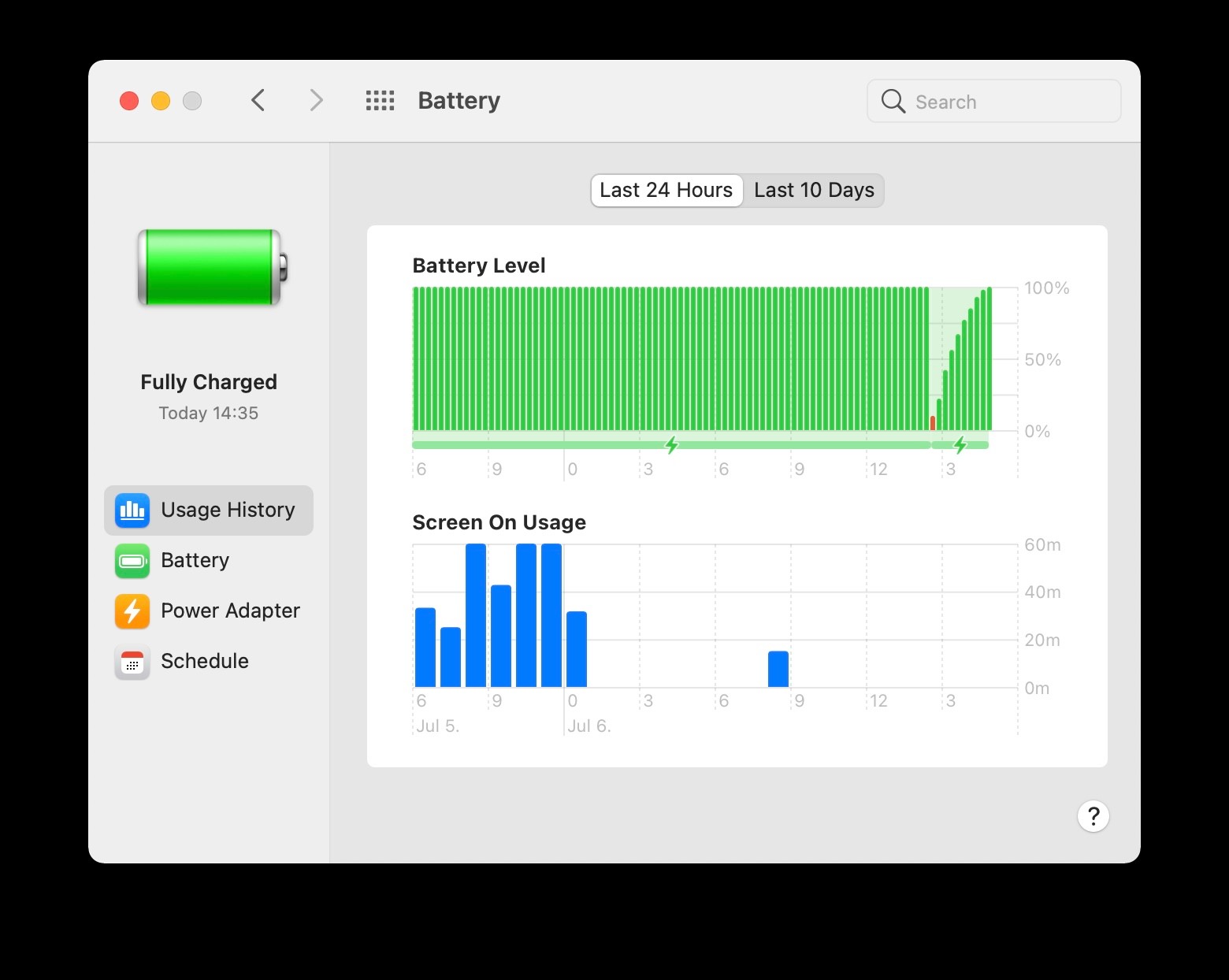Click the magnifying glass search icon
Image resolution: width=1229 pixels, height=980 pixels.
pyautogui.click(x=893, y=101)
